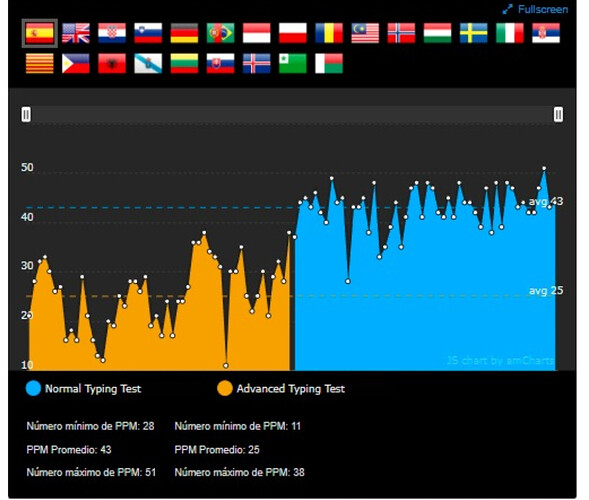Pick the Polish flag
This screenshot has width=589, height=500.
pos(293,33)
